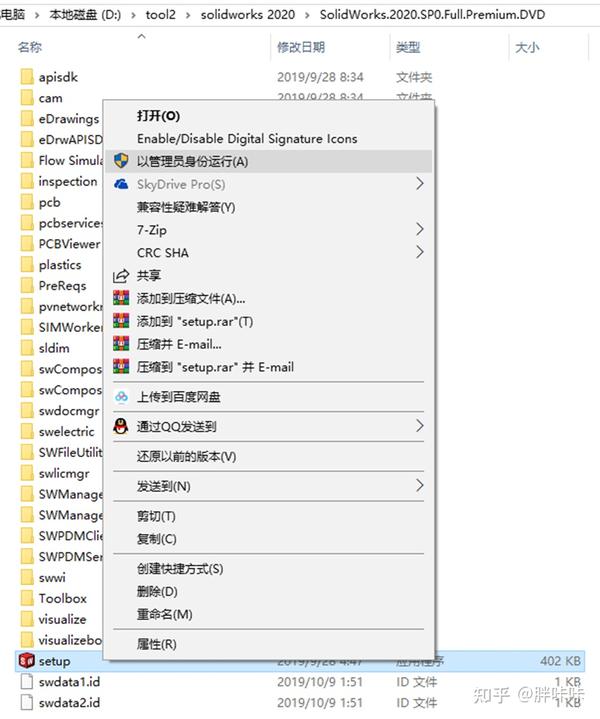
Task: Open breadcrumb chevron after solidworks 2020
Action: [307, 15]
